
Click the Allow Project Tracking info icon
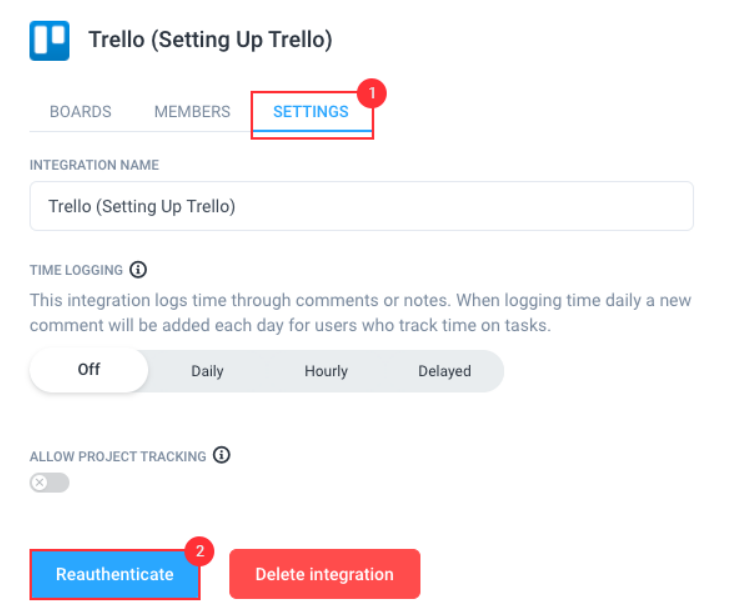(x=222, y=455)
